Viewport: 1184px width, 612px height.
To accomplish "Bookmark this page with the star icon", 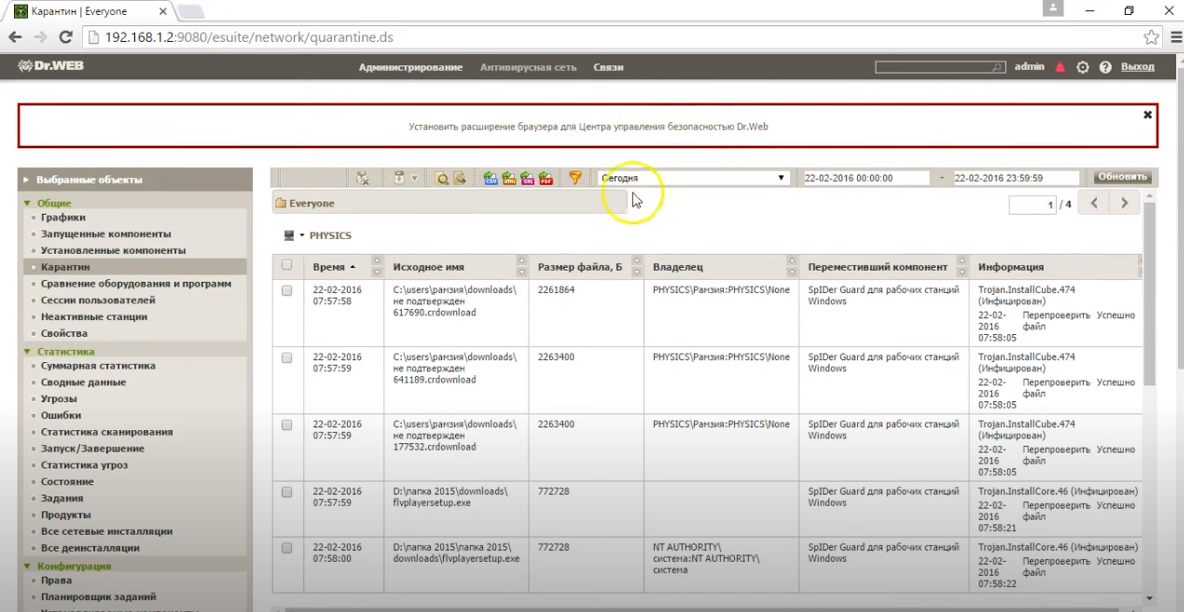I will tap(1151, 37).
